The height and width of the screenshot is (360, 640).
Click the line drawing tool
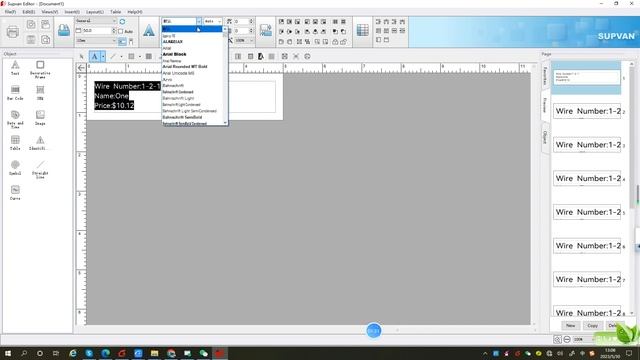tap(113, 56)
